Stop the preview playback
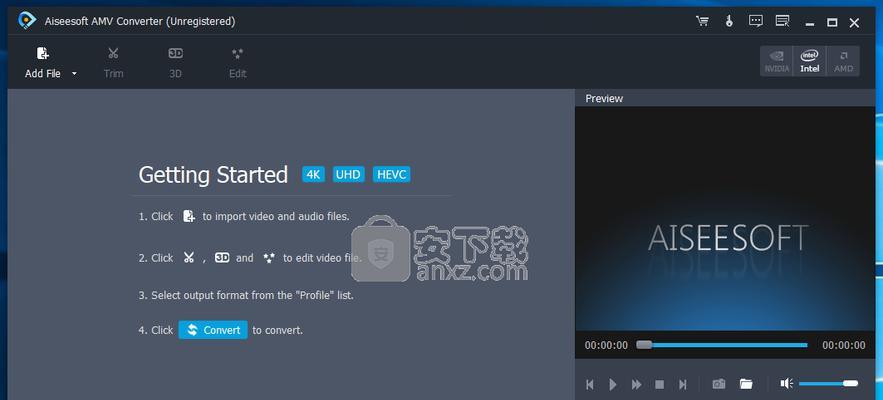The width and height of the screenshot is (883, 400). point(659,384)
